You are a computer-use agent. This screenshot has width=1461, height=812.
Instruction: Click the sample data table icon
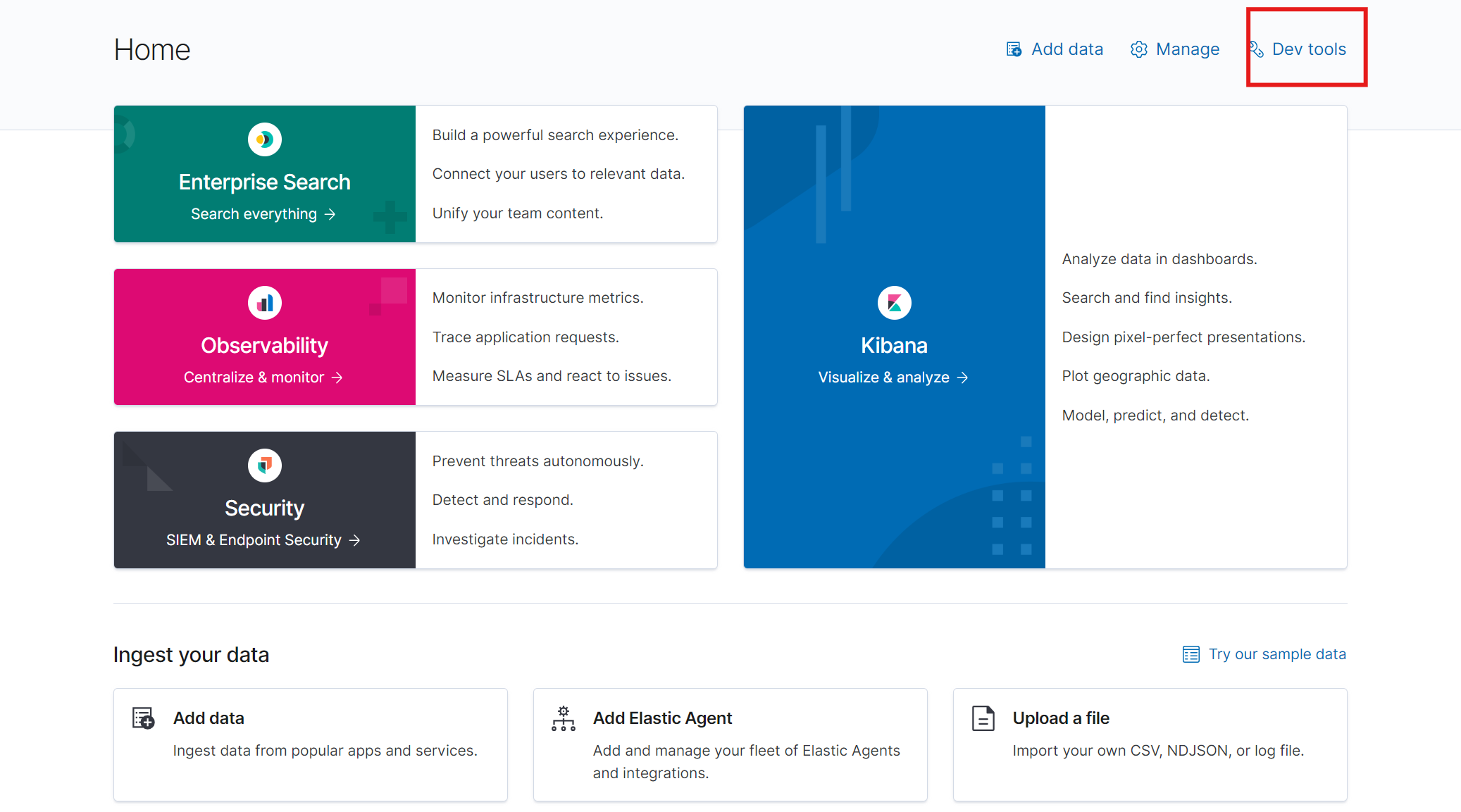point(1191,654)
